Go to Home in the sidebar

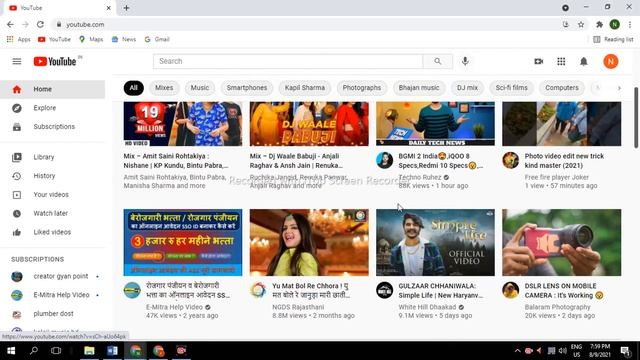pyautogui.click(x=53, y=89)
